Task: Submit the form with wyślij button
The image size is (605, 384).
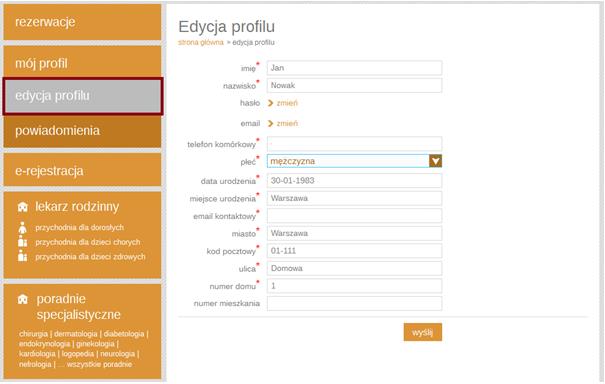Action: click(422, 332)
